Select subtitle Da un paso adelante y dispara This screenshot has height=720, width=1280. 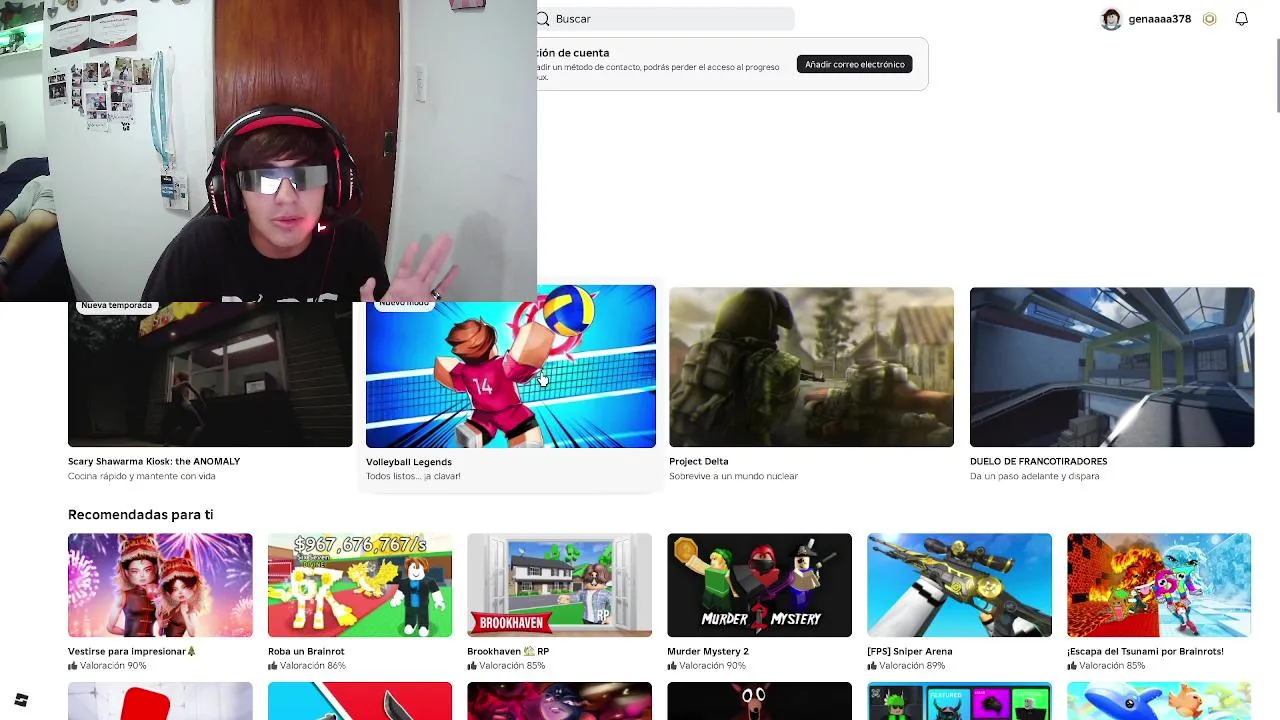pyautogui.click(x=1035, y=476)
